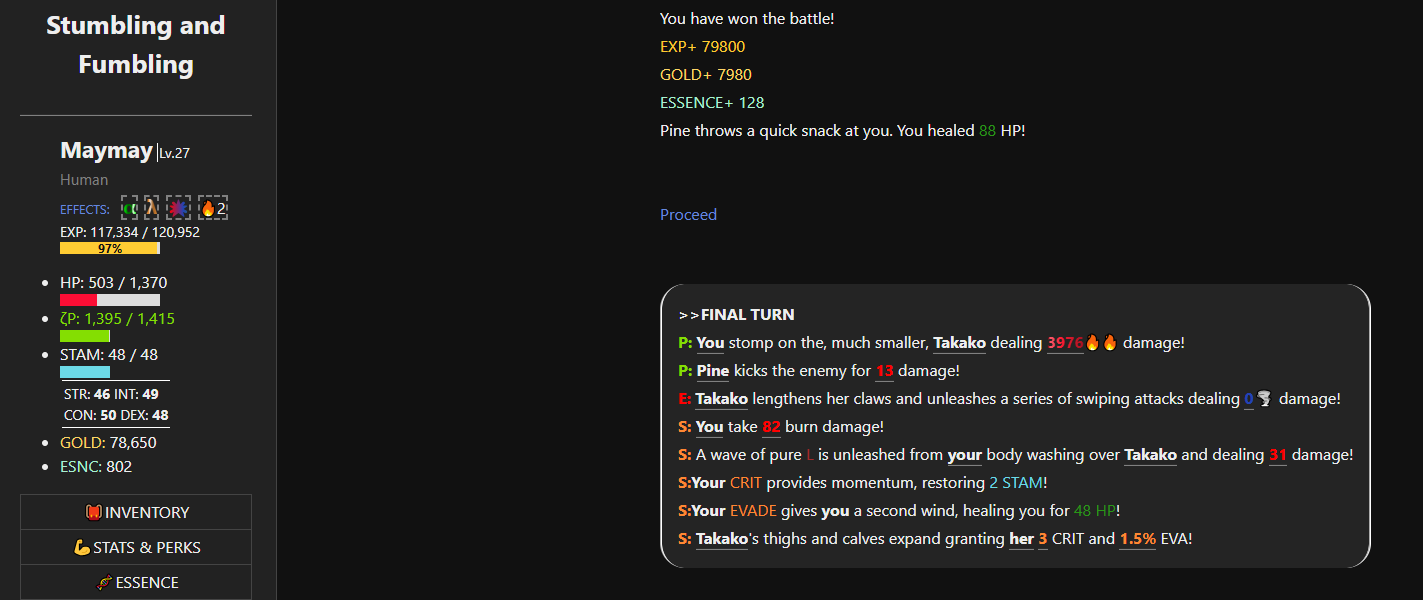The width and height of the screenshot is (1423, 600).
Task: Click the yellow EXP progress bar
Action: tap(109, 248)
